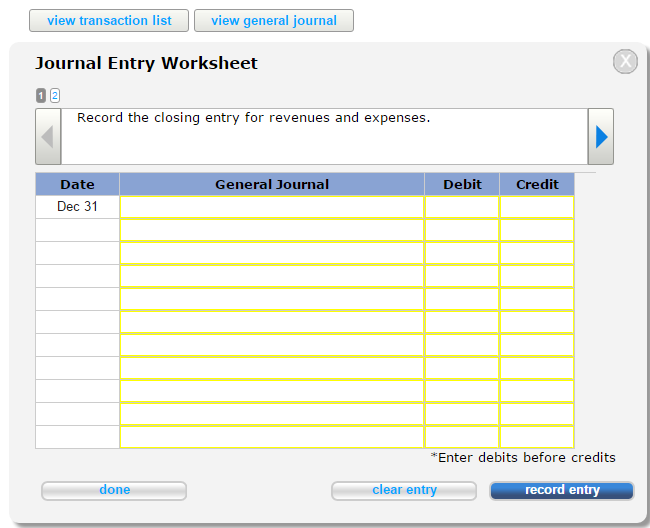
Task: Click the General Journal column header
Action: 272,184
